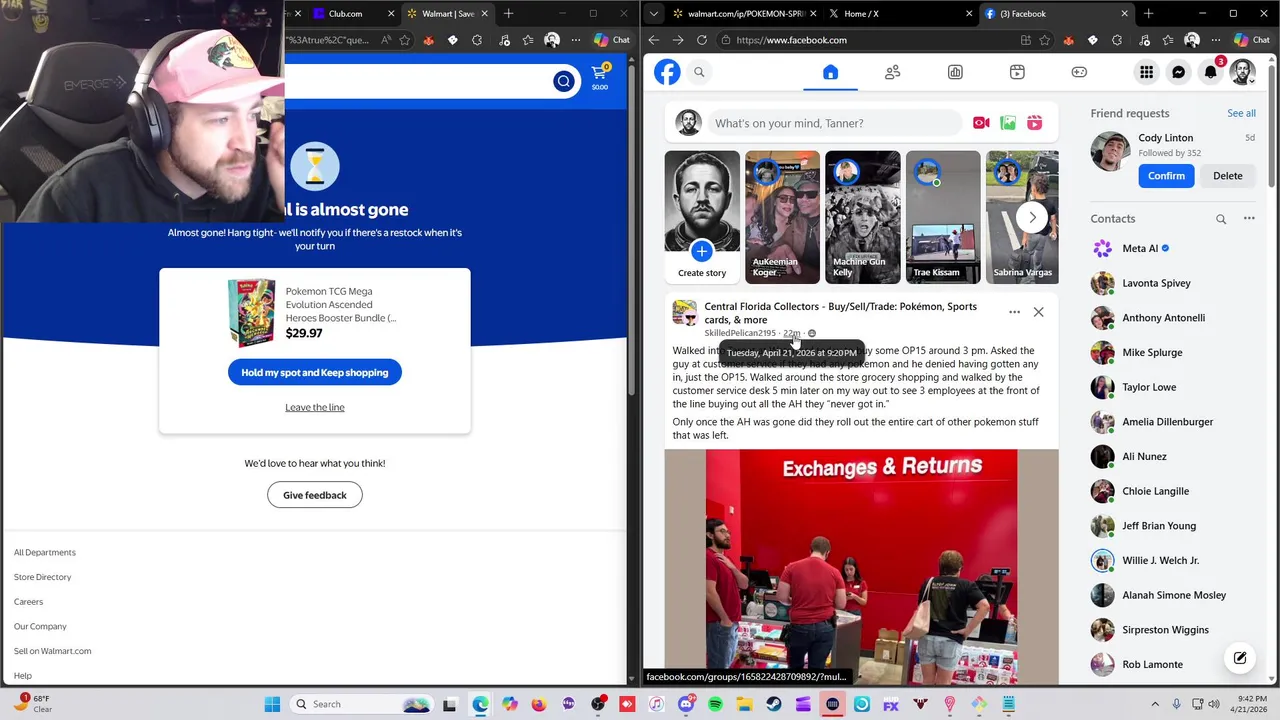Open Facebook account profile picture menu
1280x720 pixels.
pyautogui.click(x=1242, y=72)
